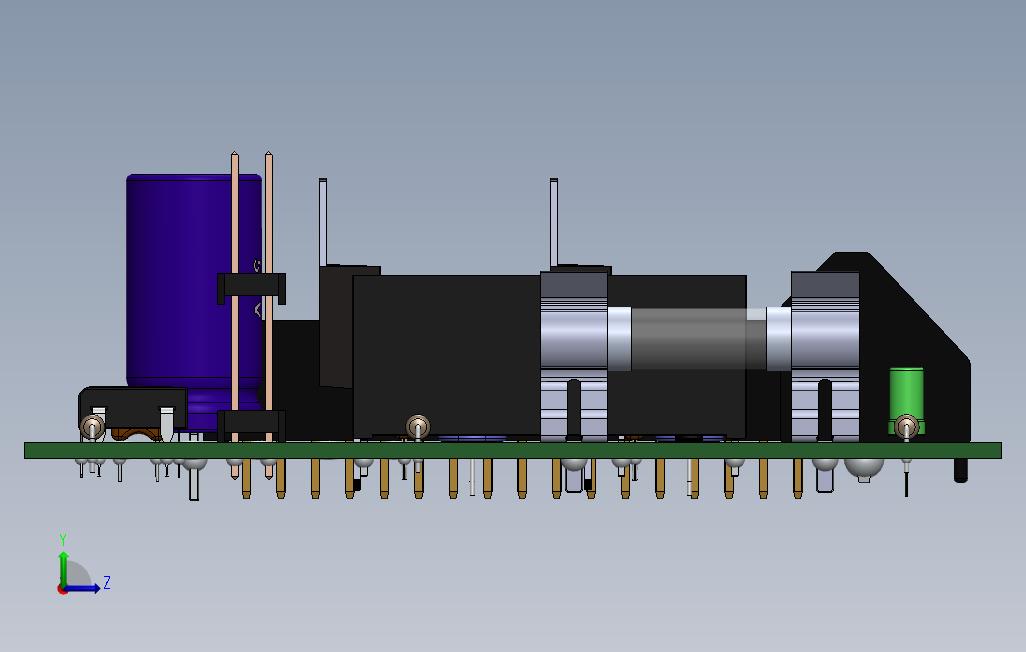
Task: Click the upper black spacer on copper pins
Action: pos(251,288)
